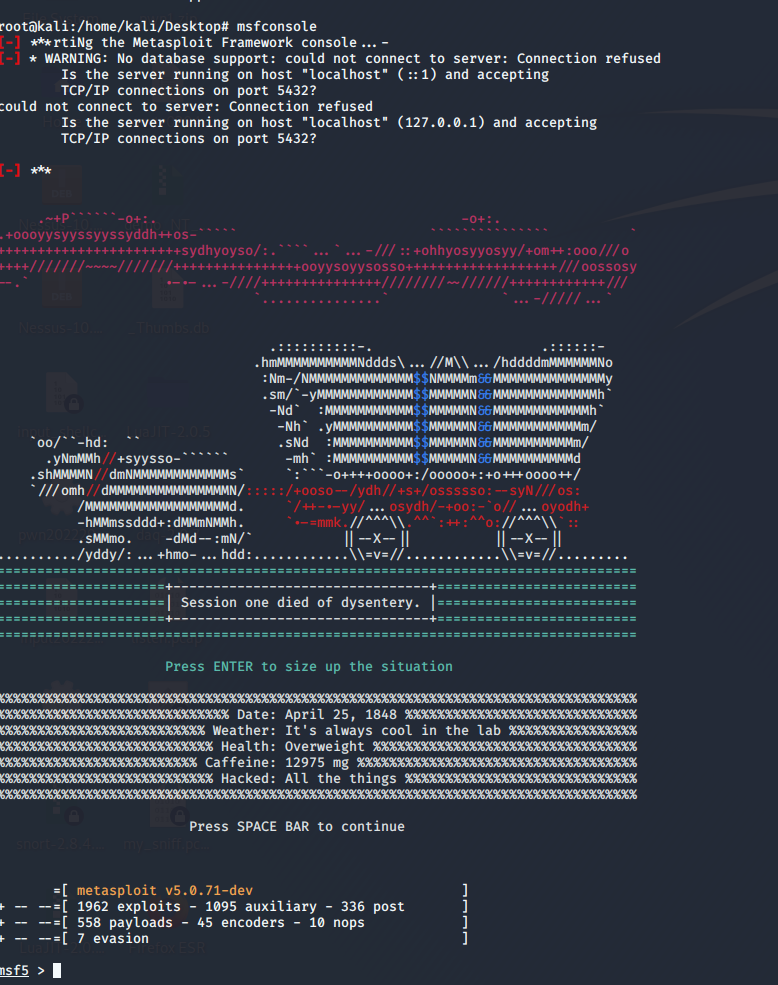Place cursor at the msf5 prompt input block
The width and height of the screenshot is (778, 985).
57,971
